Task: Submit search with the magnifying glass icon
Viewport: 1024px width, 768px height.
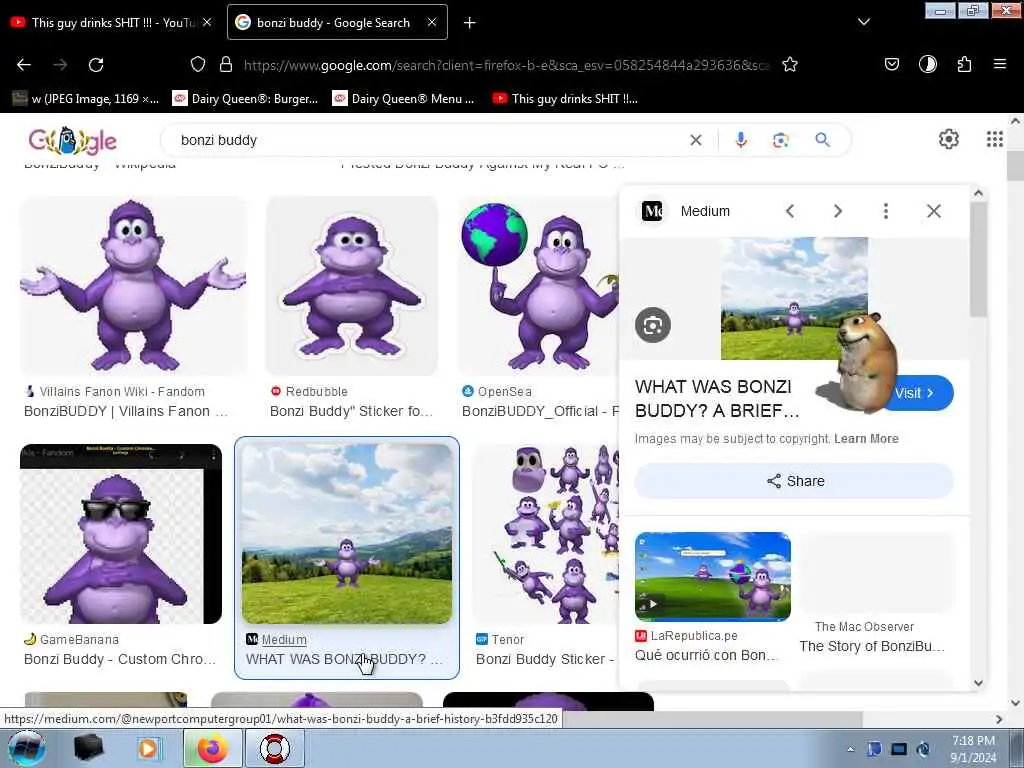Action: tap(822, 140)
